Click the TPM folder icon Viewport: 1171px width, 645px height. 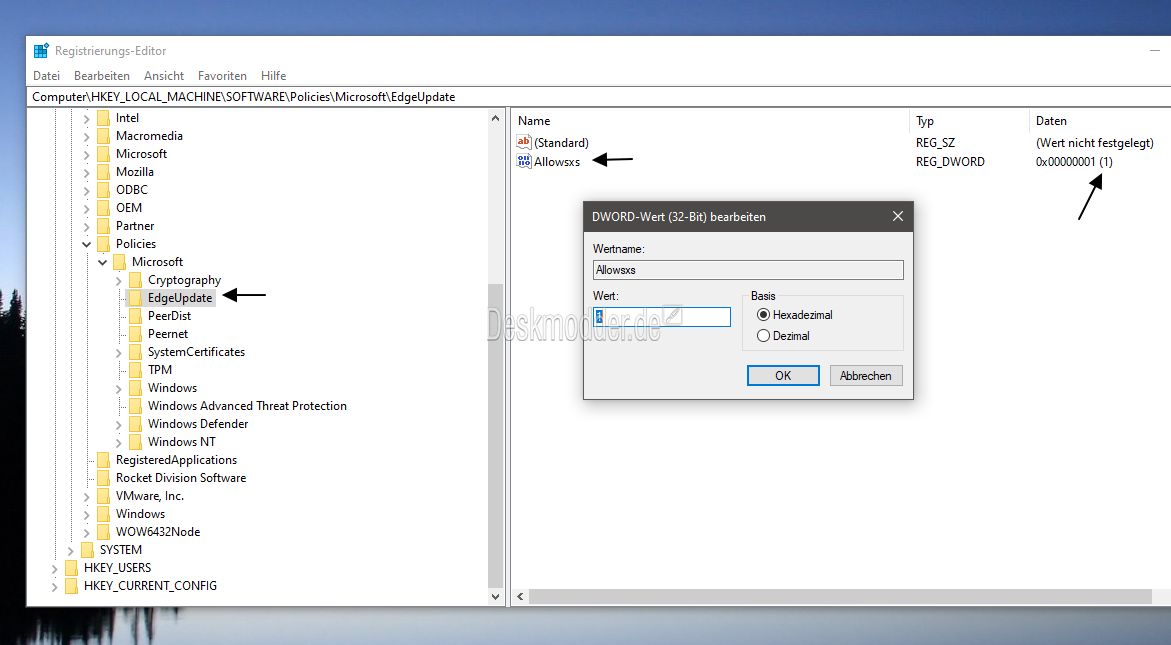point(135,370)
